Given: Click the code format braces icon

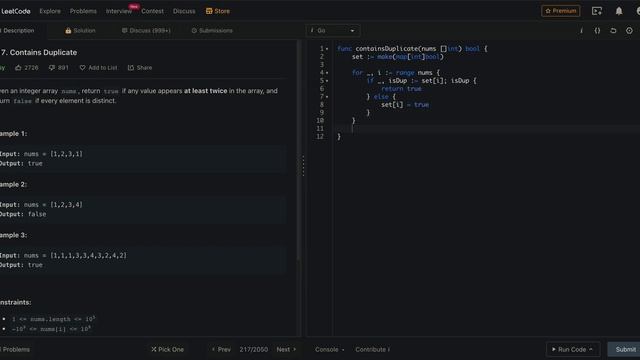Looking at the screenshot, I should coord(597,31).
